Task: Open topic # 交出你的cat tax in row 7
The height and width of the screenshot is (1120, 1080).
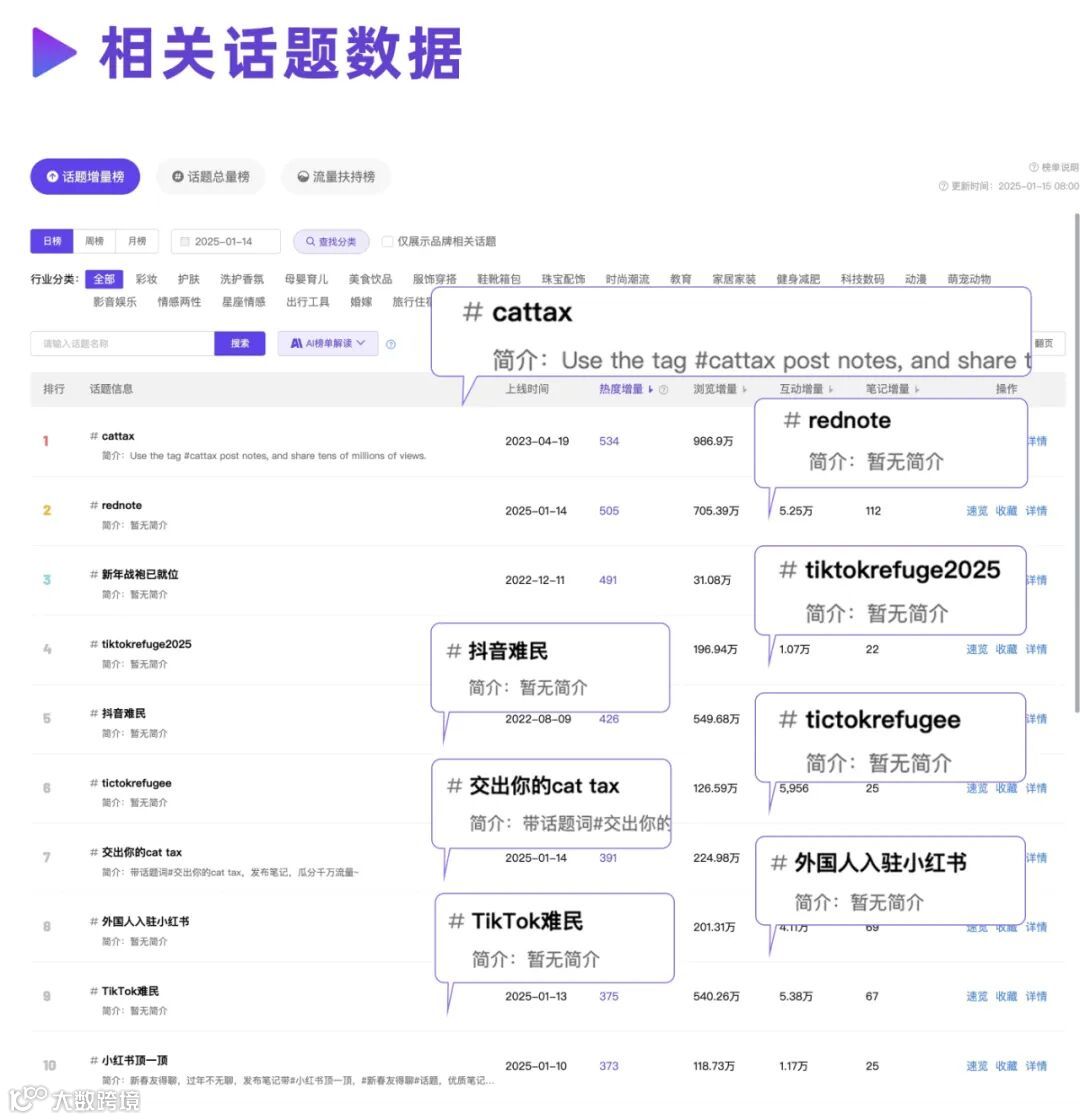Action: (136, 852)
